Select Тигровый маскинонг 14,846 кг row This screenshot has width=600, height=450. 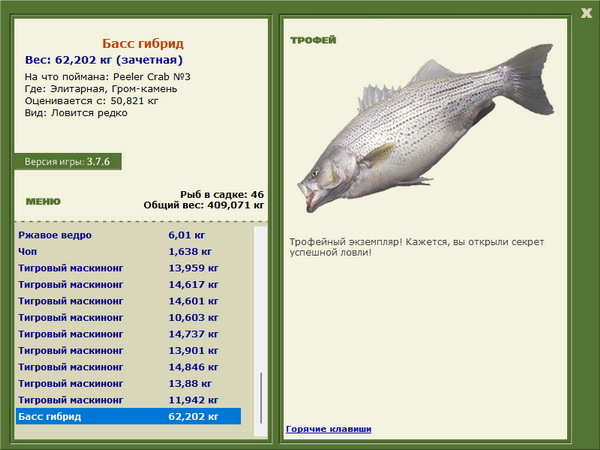(x=129, y=367)
